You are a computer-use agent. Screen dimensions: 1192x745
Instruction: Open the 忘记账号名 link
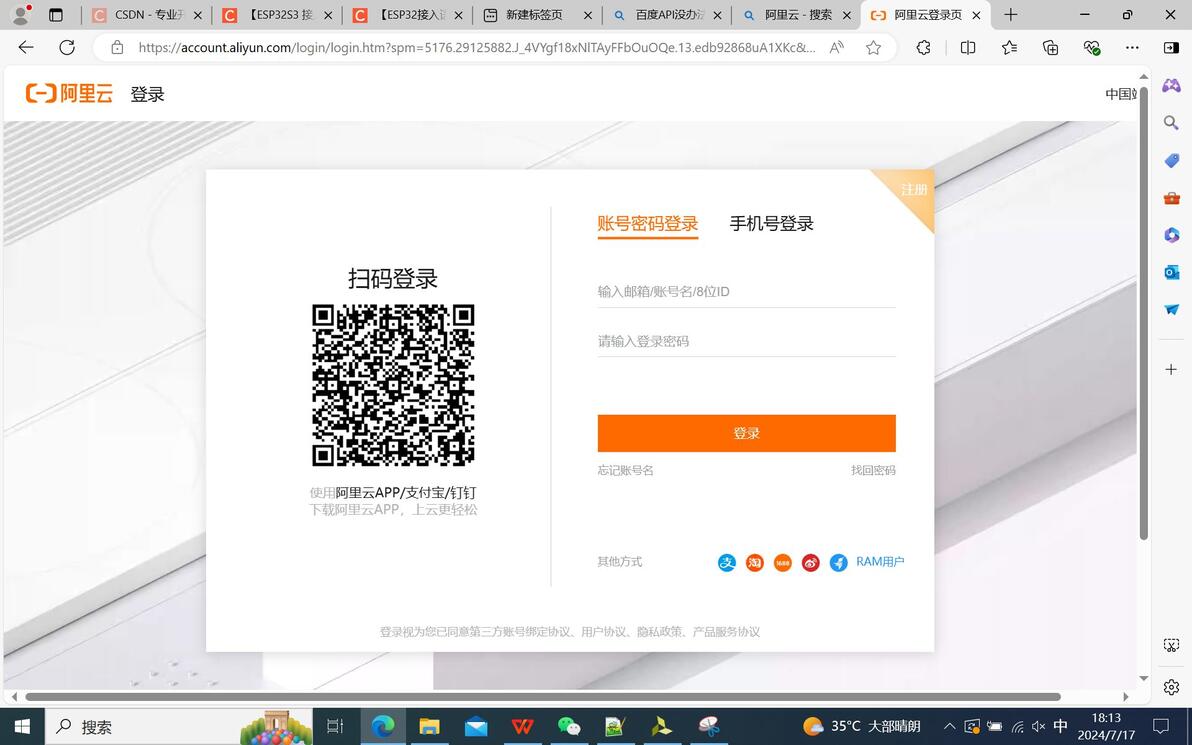point(626,471)
